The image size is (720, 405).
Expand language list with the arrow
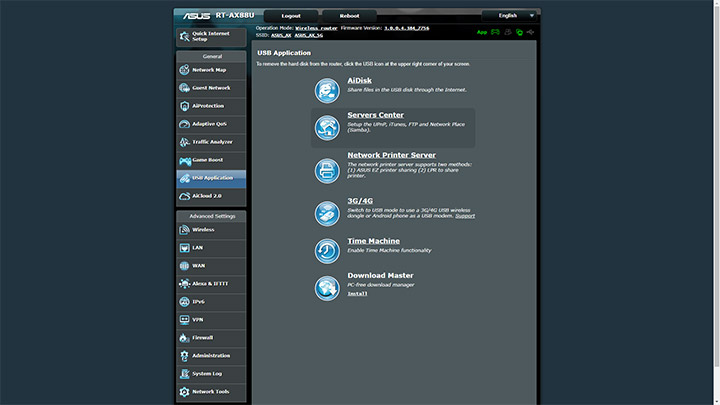point(531,16)
